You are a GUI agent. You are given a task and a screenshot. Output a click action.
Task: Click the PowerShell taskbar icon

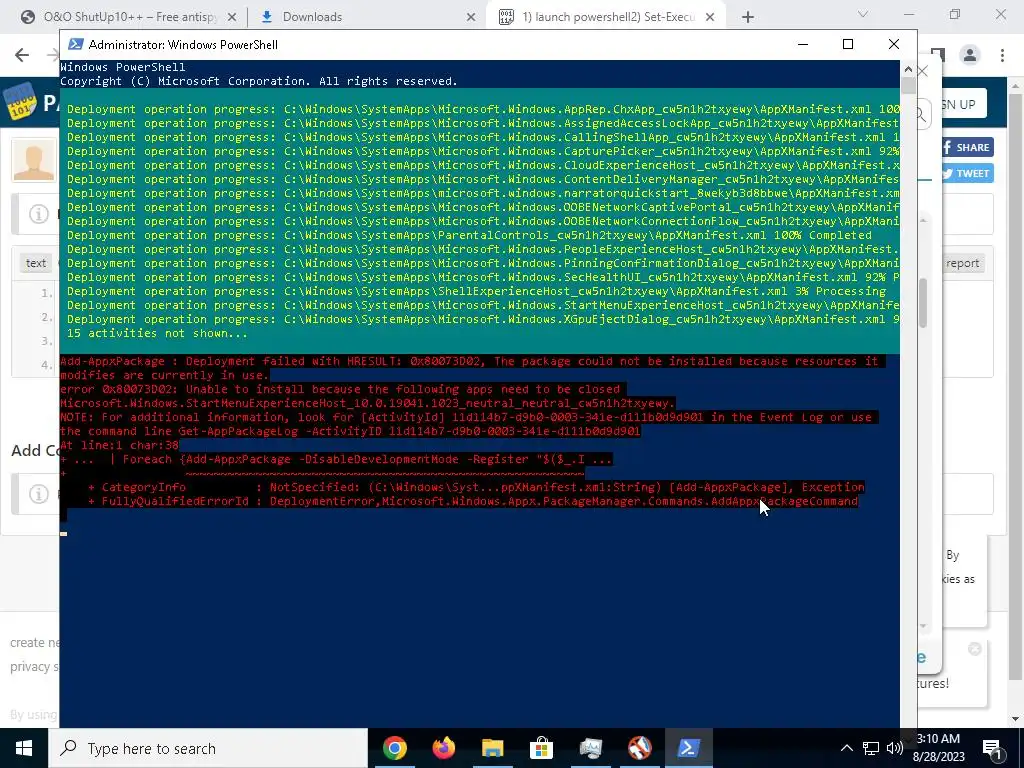pyautogui.click(x=688, y=748)
